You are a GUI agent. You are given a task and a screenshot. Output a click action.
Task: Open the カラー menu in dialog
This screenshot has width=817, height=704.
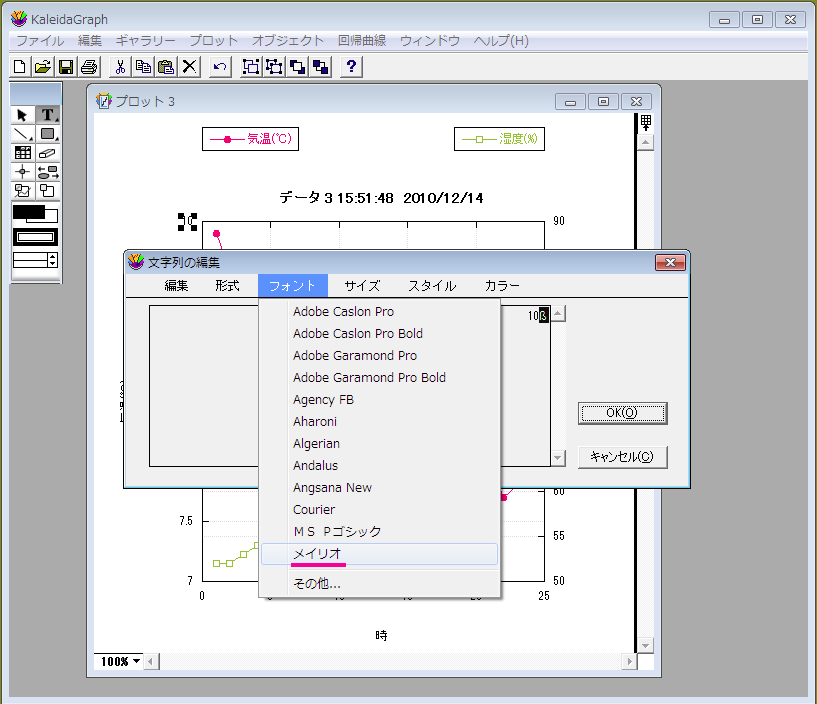tap(502, 286)
